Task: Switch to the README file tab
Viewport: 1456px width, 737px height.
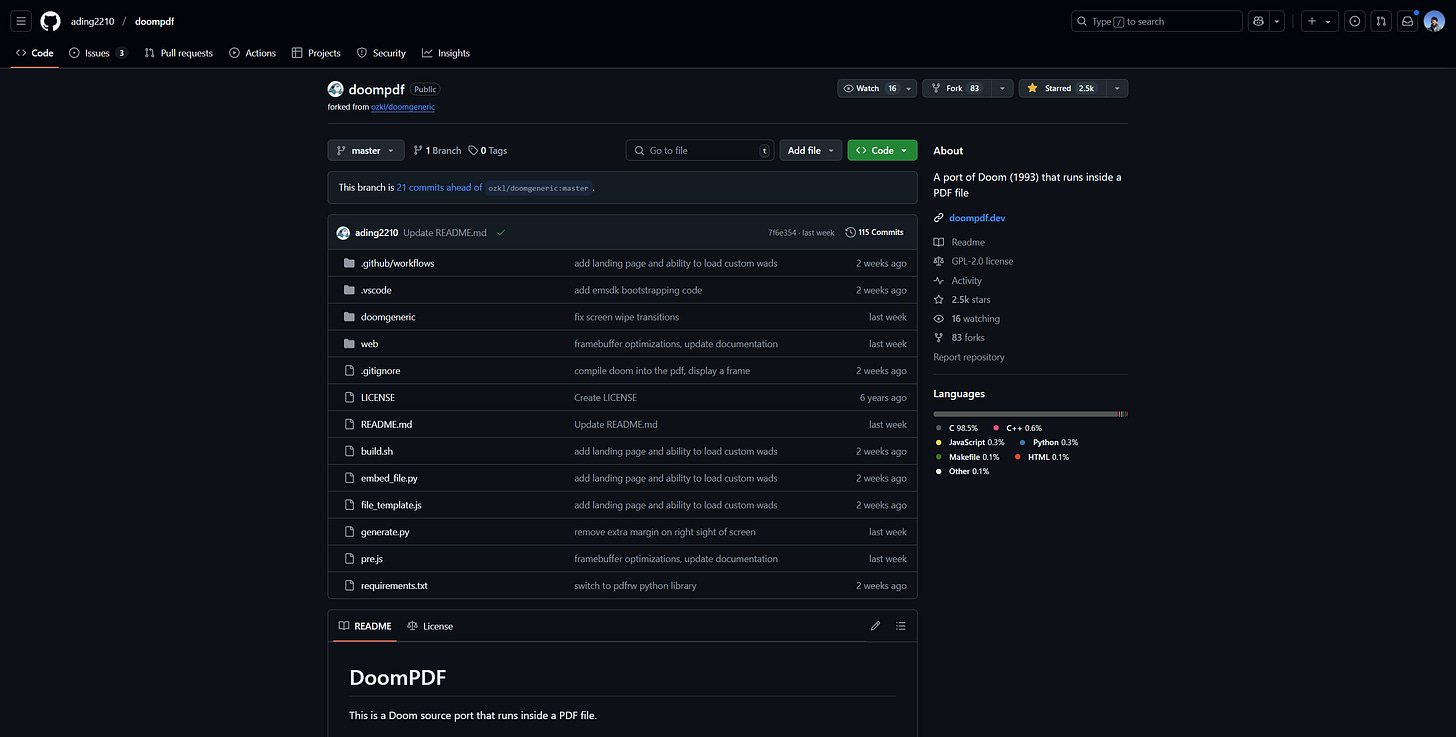Action: coord(365,626)
